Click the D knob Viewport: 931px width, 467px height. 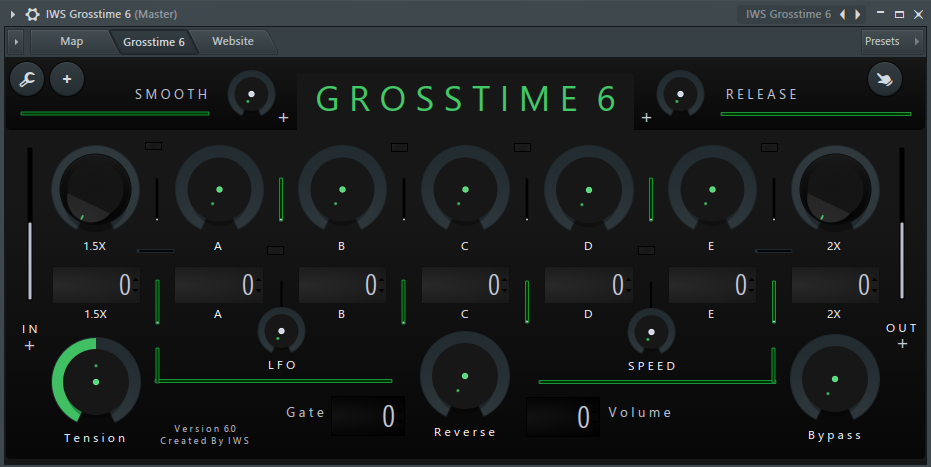pos(588,190)
